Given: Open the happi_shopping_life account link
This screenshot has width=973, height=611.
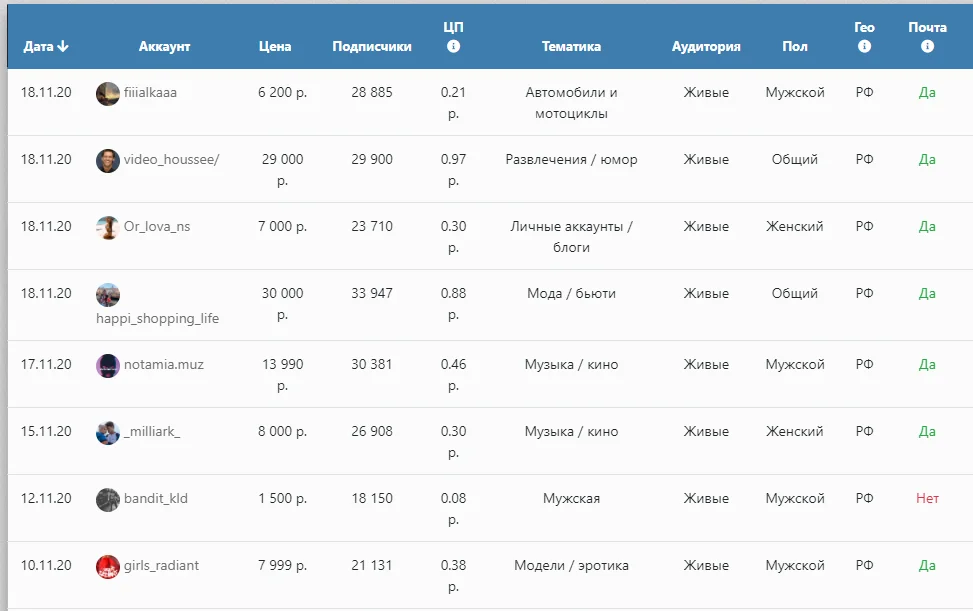Looking at the screenshot, I should pyautogui.click(x=157, y=318).
